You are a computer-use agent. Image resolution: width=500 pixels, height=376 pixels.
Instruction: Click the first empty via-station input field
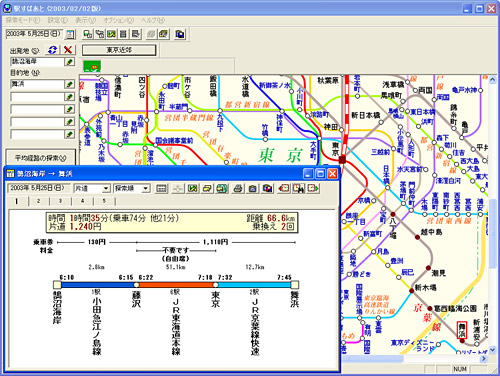coord(37,97)
